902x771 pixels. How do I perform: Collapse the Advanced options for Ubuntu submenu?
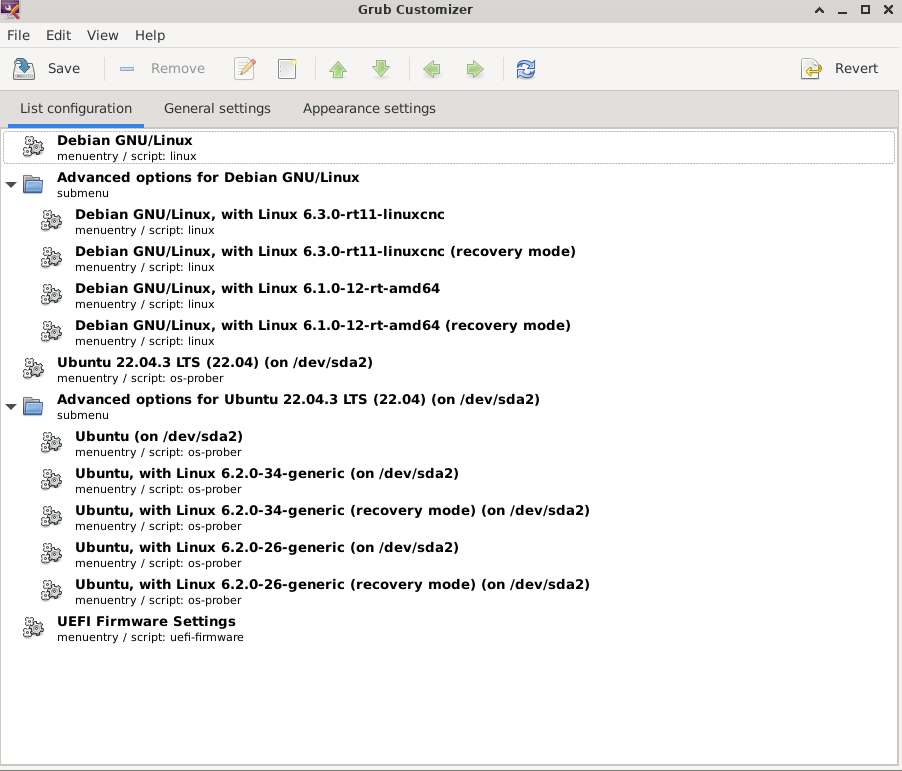pos(11,407)
